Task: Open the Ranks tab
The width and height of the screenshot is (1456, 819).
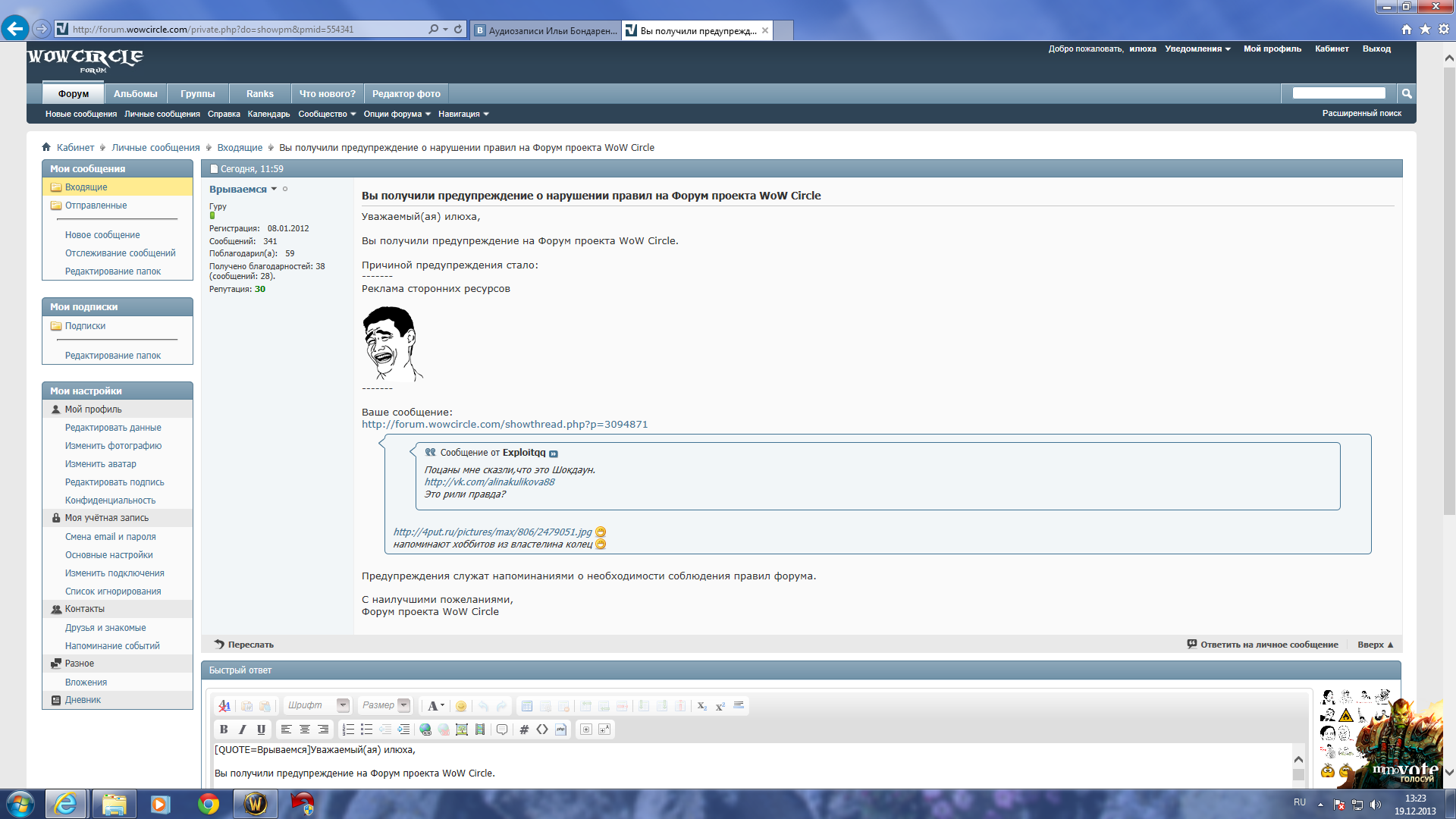Action: [x=260, y=94]
